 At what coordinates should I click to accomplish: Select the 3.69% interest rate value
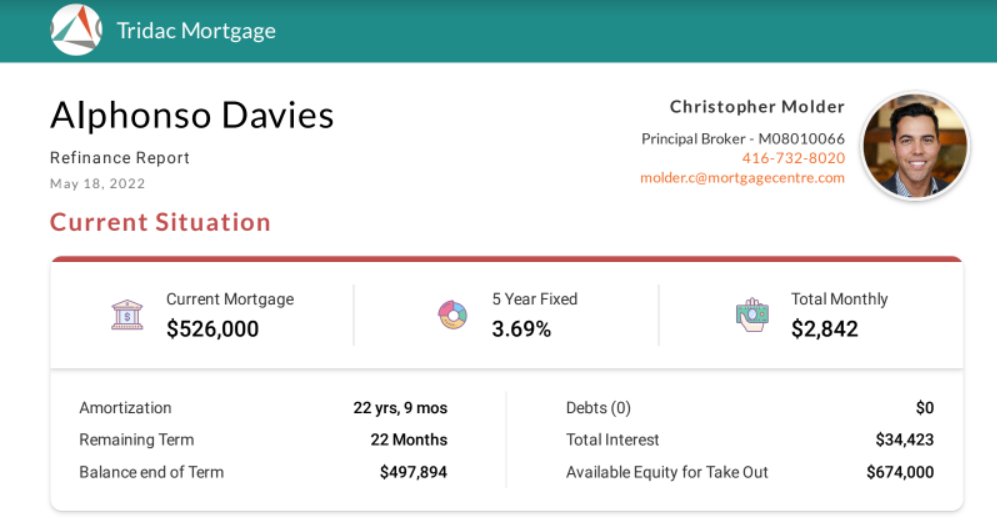tap(521, 329)
